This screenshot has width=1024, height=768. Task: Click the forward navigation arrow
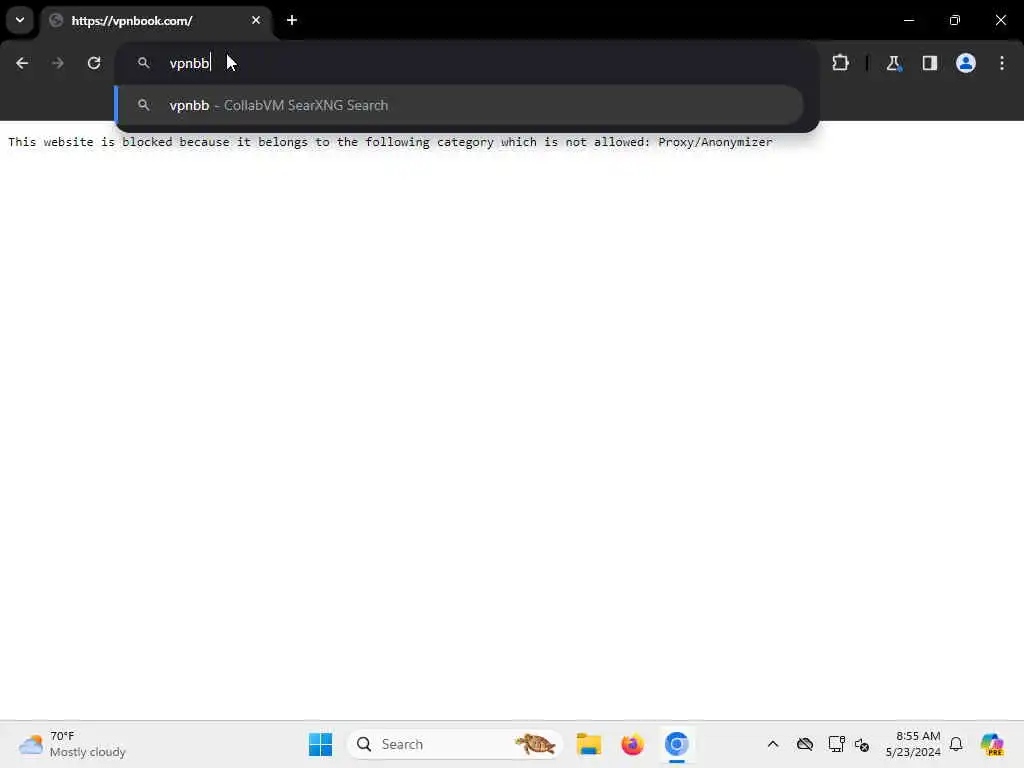pos(57,63)
